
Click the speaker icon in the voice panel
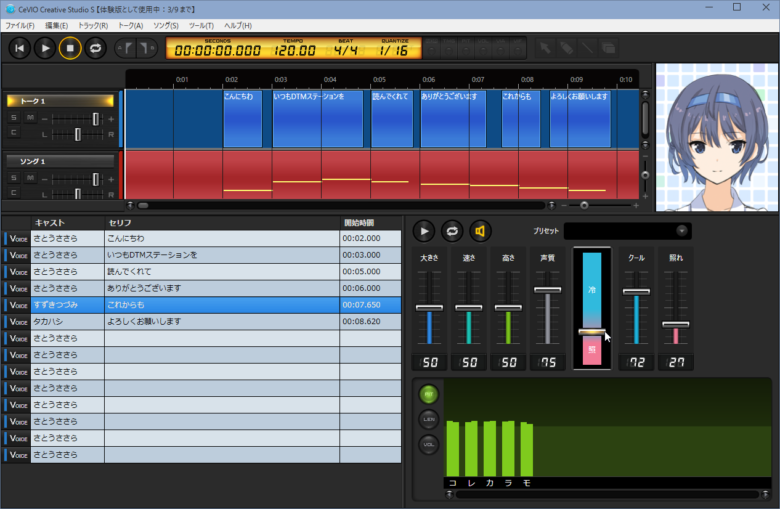tap(480, 231)
